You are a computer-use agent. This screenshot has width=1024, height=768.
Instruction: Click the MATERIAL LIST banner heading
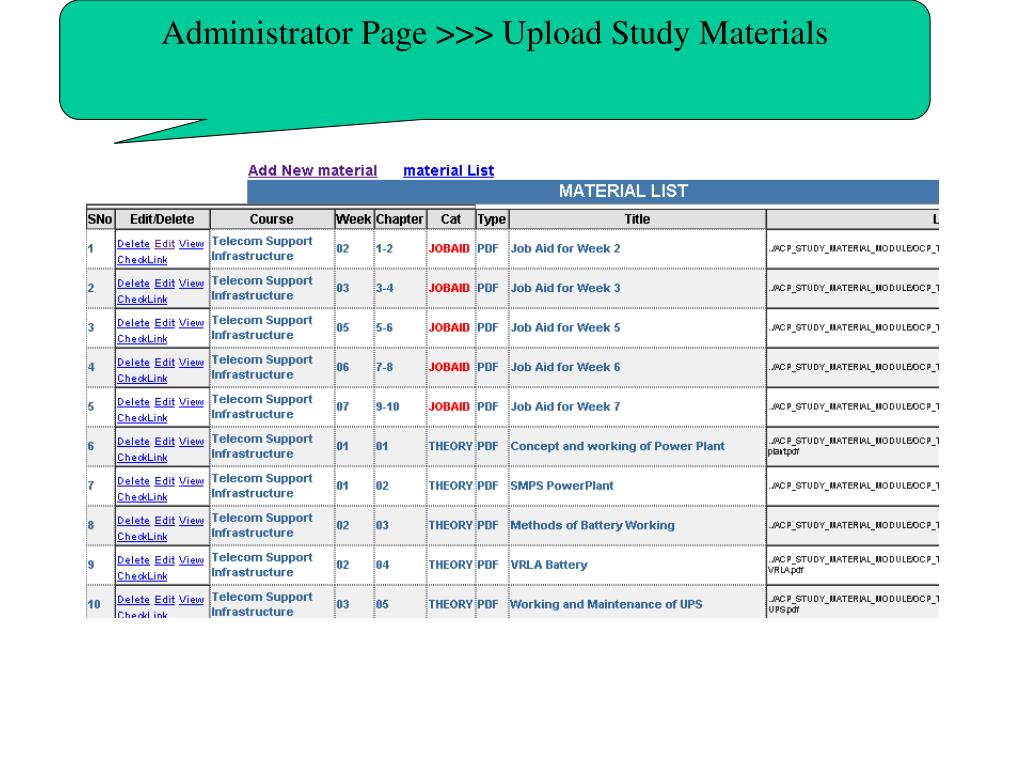pos(623,191)
